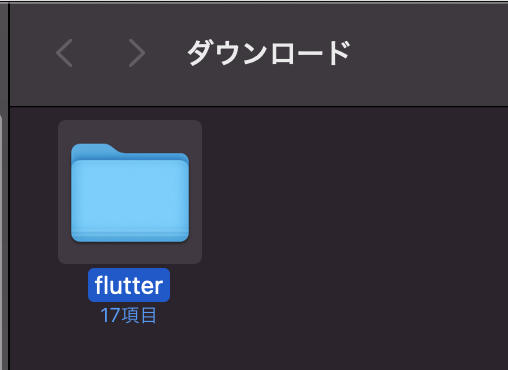The width and height of the screenshot is (508, 370).
Task: Click the ダウンロード window title
Action: coord(269,53)
